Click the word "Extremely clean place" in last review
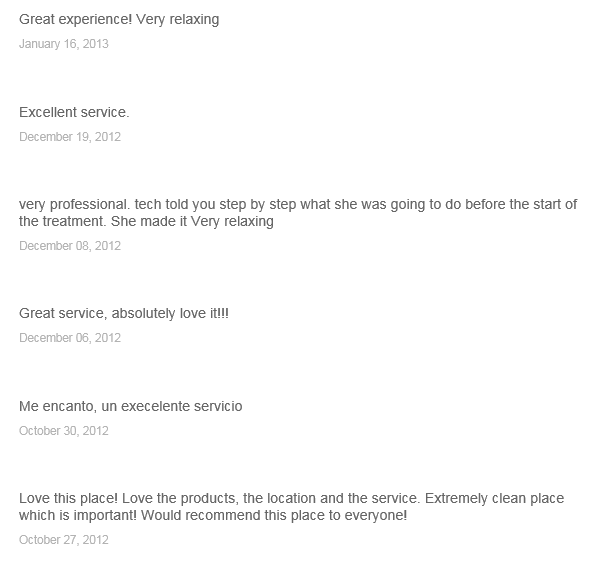The height and width of the screenshot is (572, 605). point(495,499)
